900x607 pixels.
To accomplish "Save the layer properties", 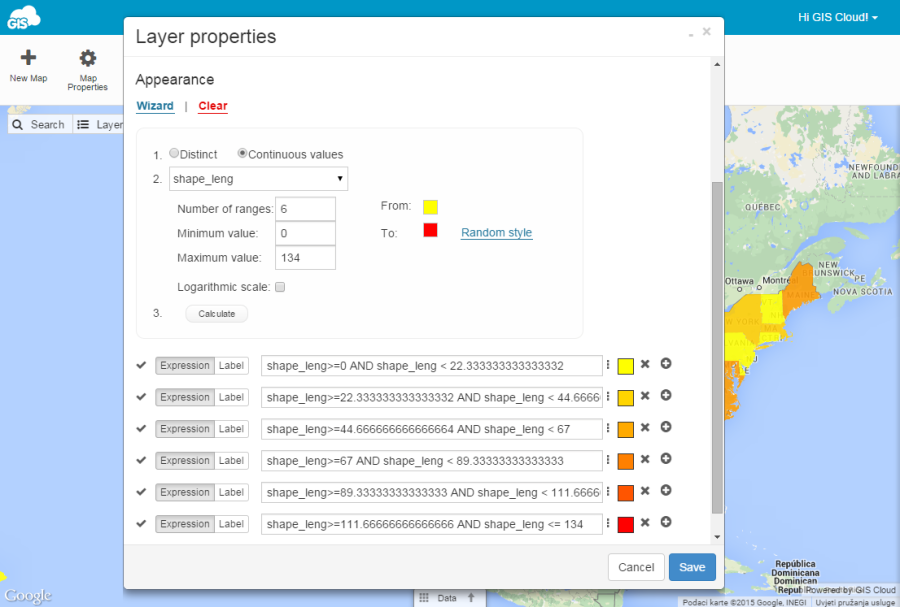I will [692, 567].
